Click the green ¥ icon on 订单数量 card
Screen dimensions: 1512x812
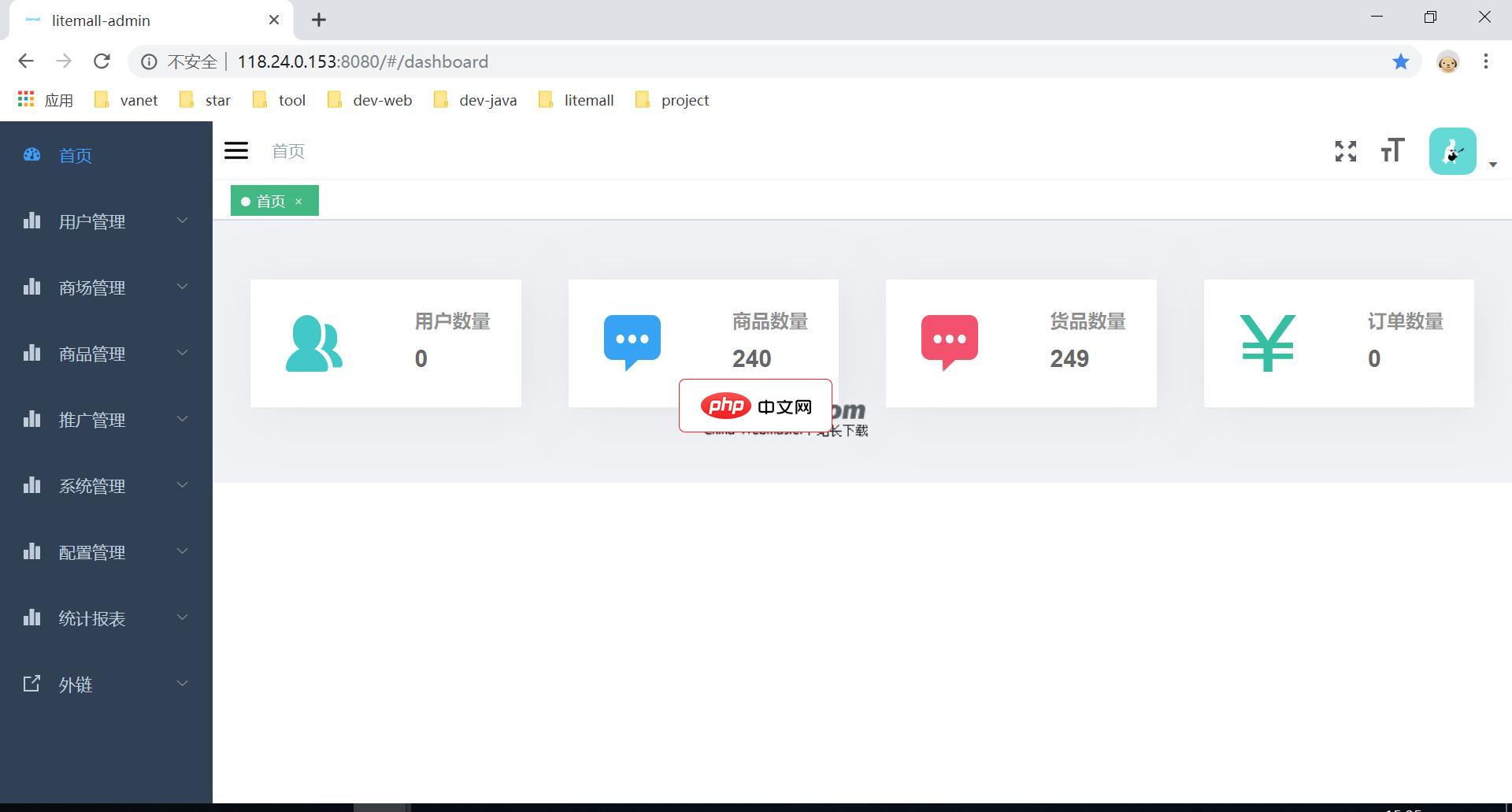1267,342
